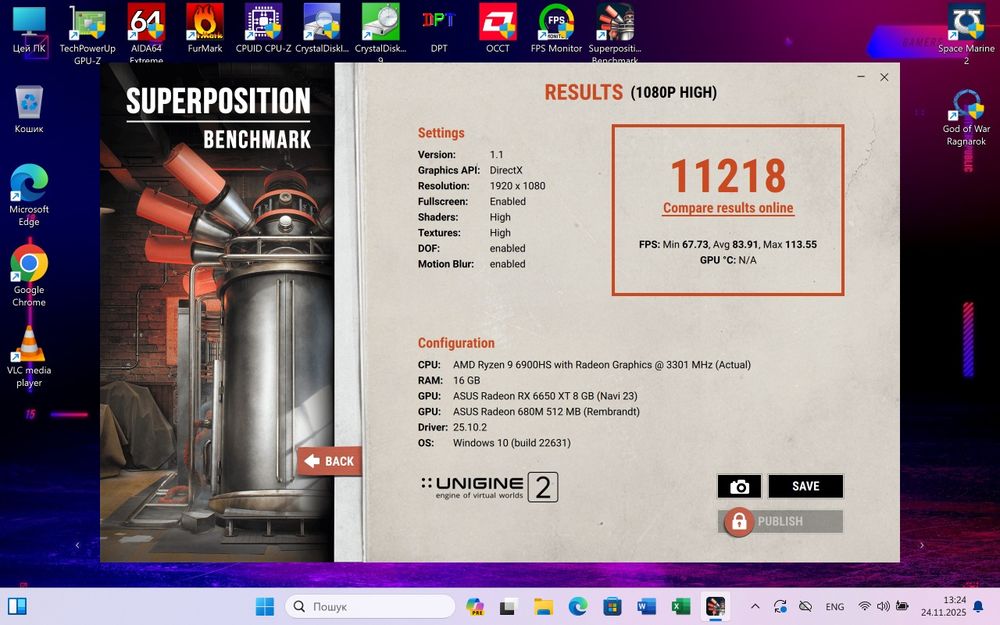Click the Windows 10 (build 22631) text
Screen dimensions: 1000x625
(x=511, y=443)
